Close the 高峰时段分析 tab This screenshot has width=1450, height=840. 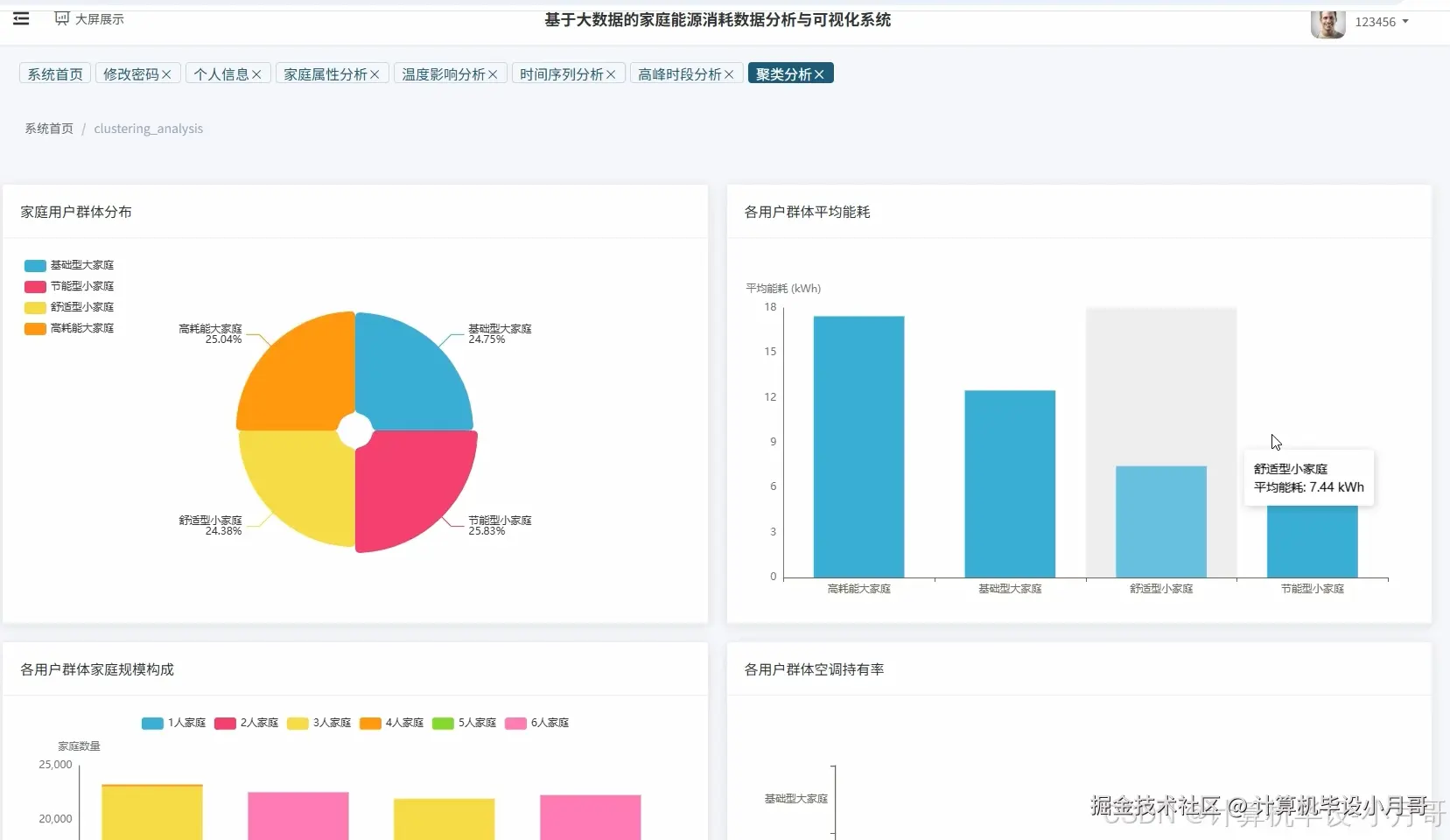(731, 73)
